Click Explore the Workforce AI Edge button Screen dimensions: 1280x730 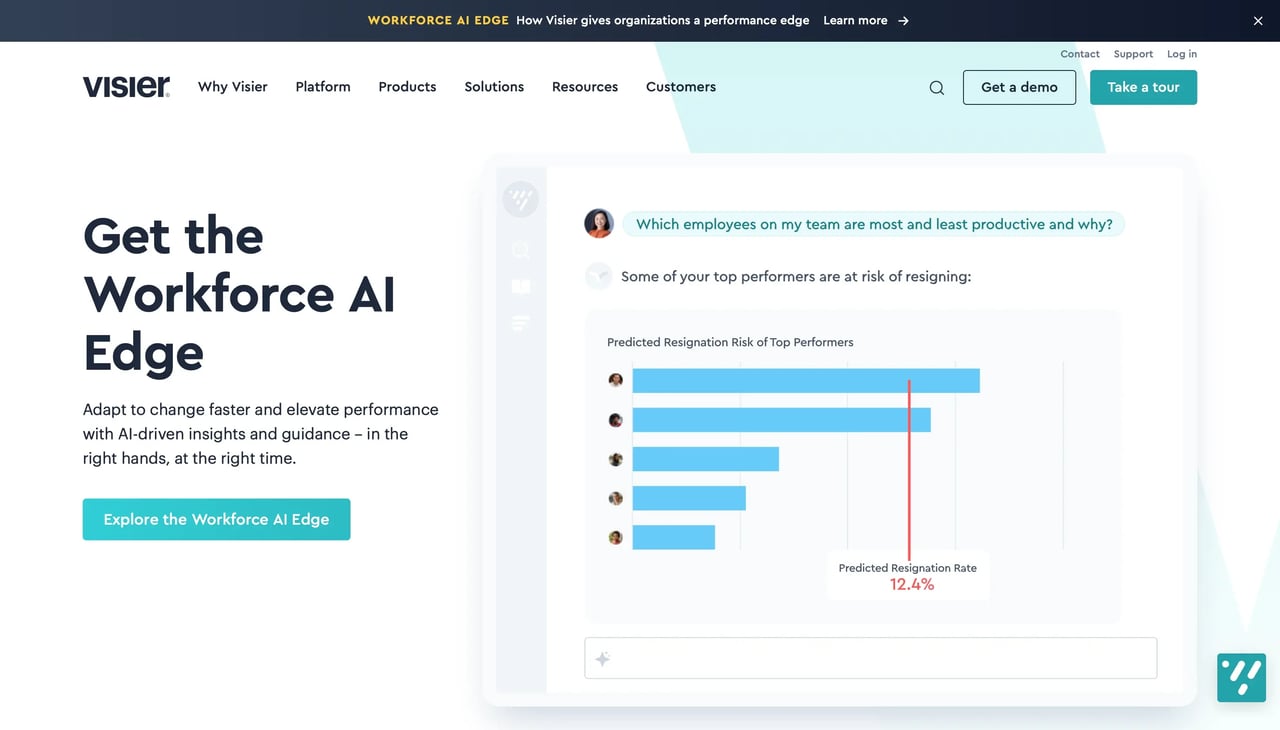click(x=216, y=519)
